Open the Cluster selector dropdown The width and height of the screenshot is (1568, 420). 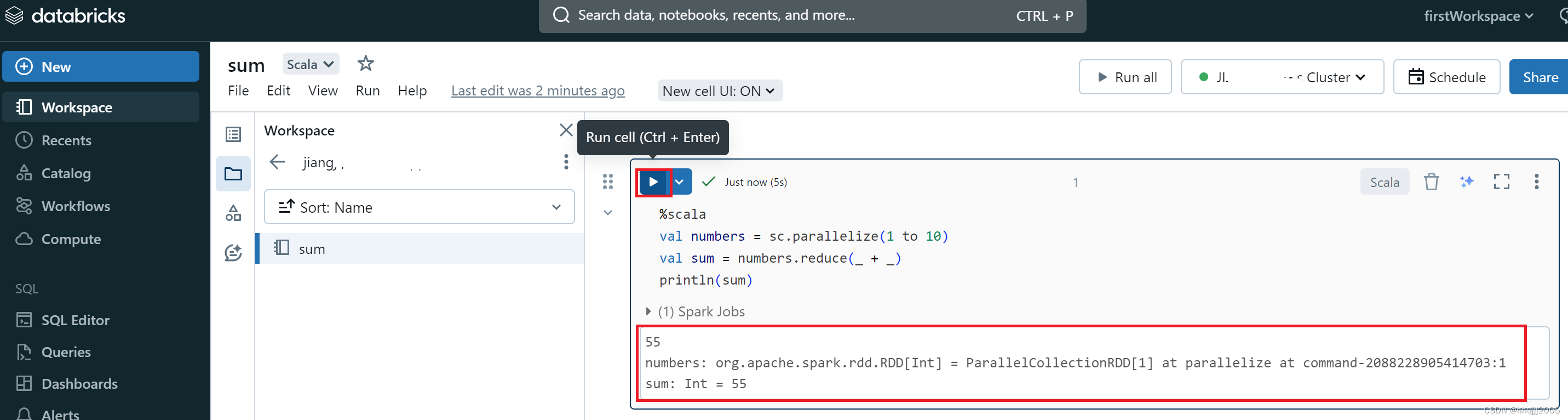click(x=1282, y=77)
